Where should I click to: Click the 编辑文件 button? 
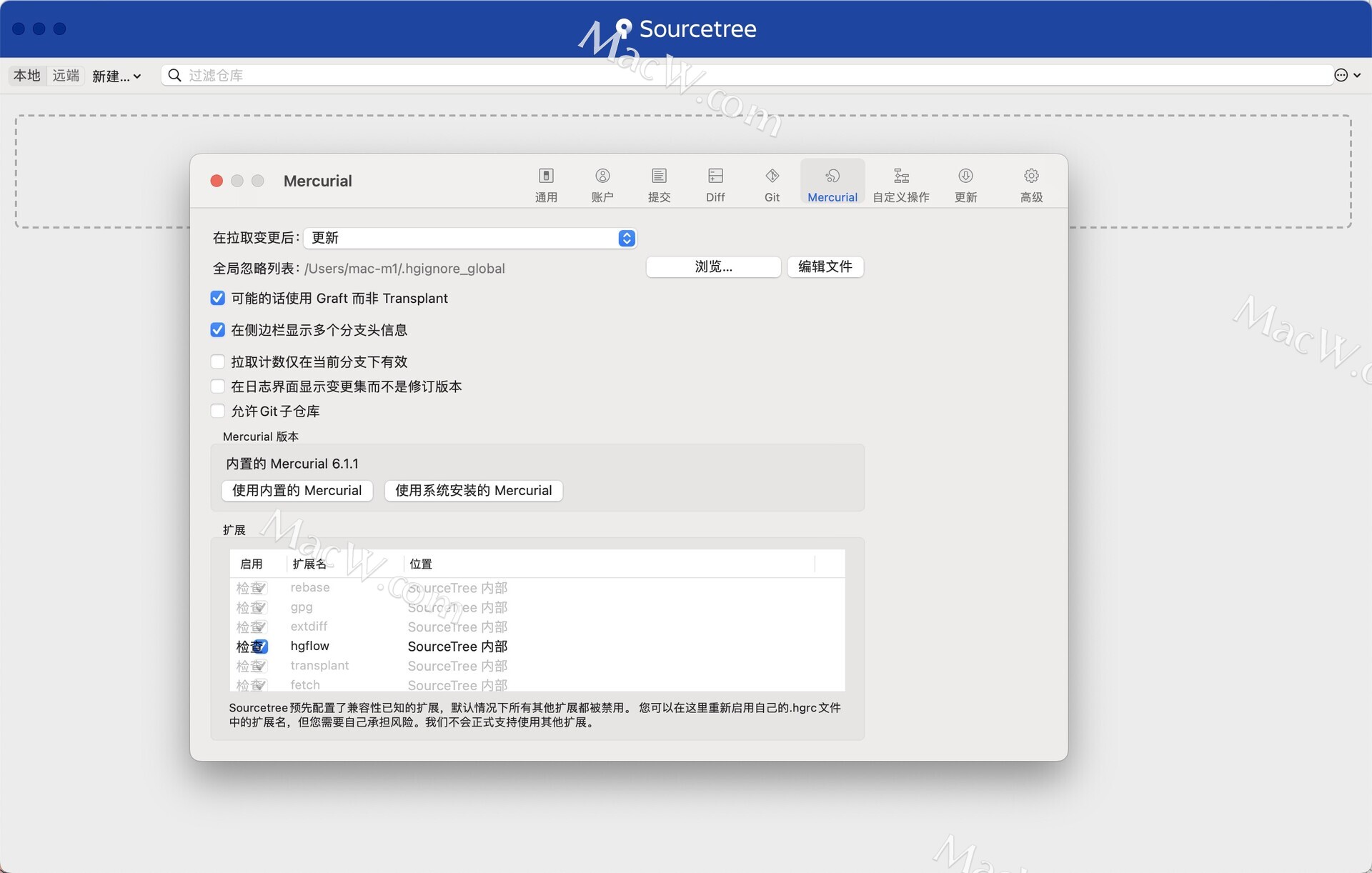coord(825,266)
